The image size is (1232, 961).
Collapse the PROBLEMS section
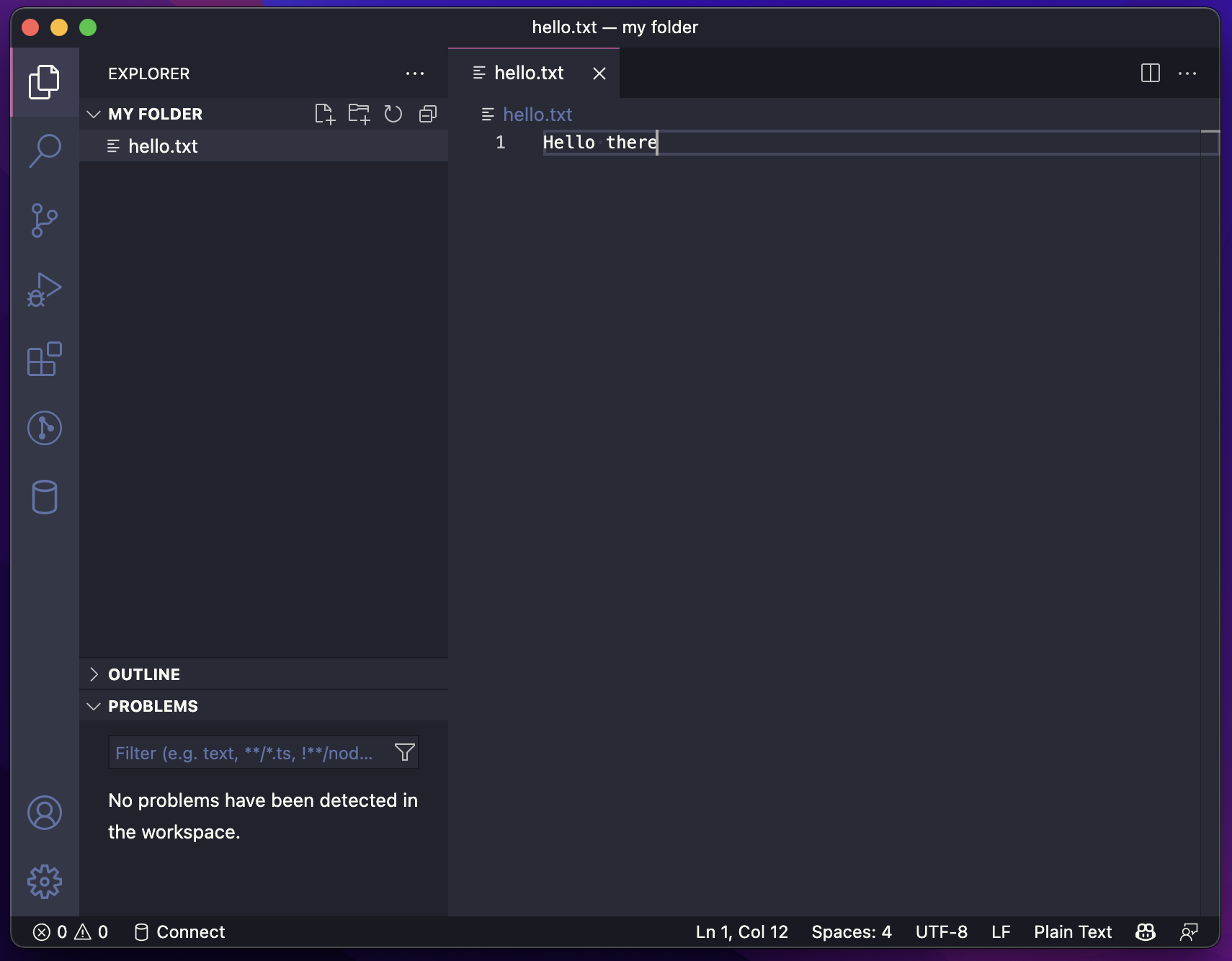click(94, 706)
